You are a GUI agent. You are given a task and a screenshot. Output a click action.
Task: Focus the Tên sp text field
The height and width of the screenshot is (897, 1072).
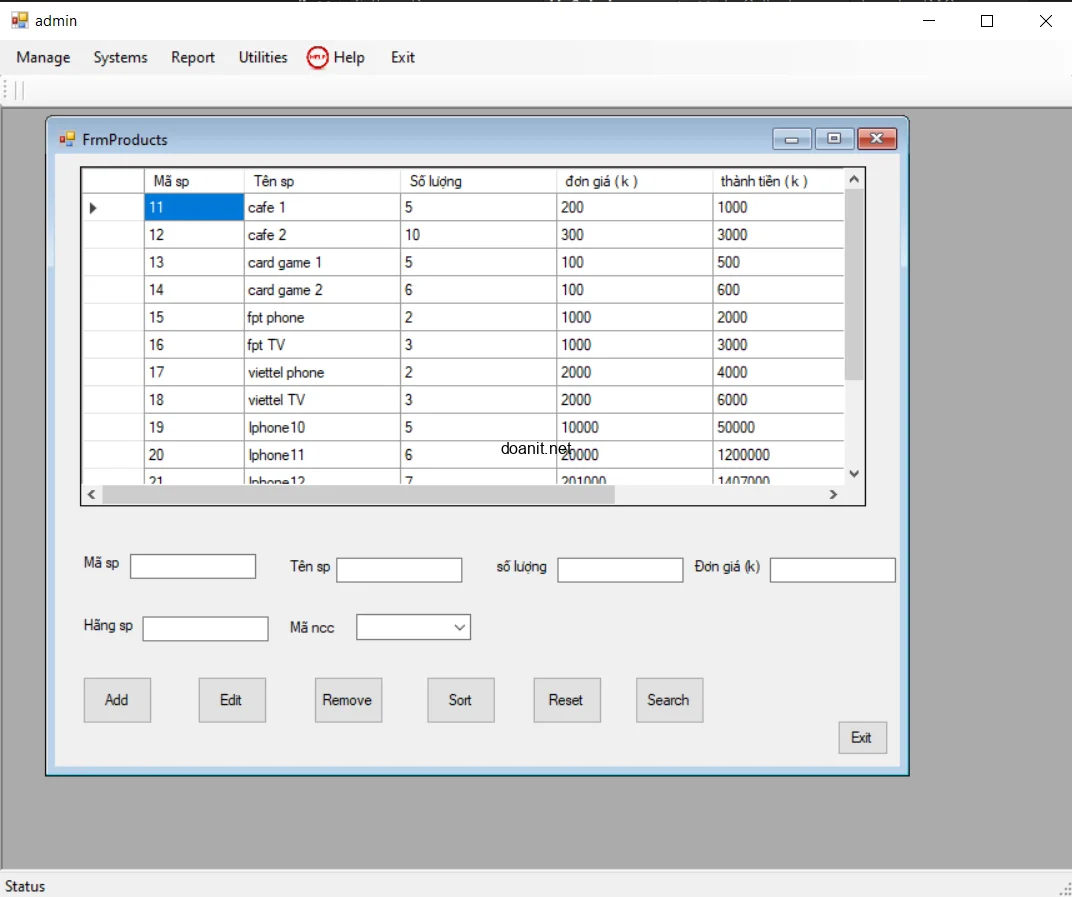pyautogui.click(x=399, y=570)
